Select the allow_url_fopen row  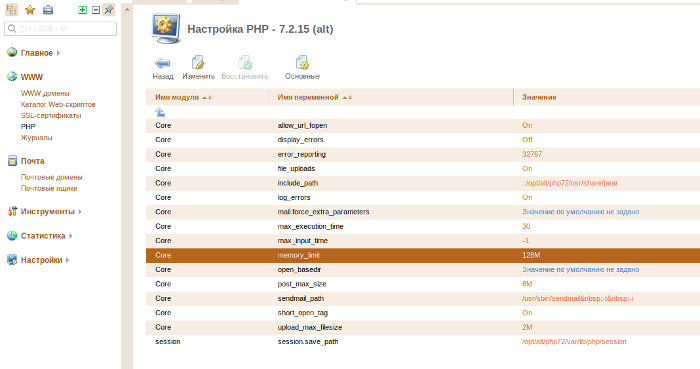coord(423,125)
